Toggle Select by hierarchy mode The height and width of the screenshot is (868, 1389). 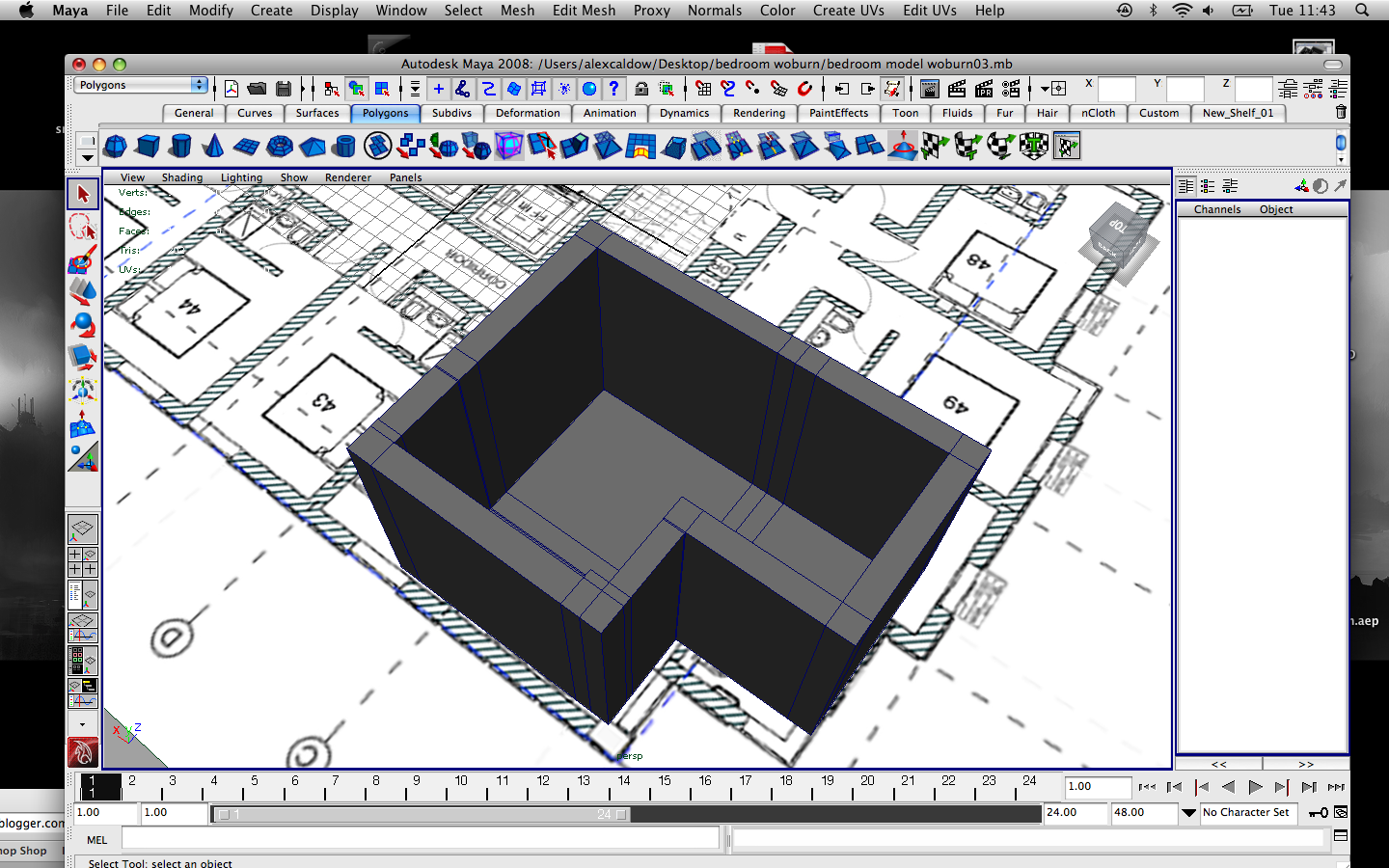[332, 89]
